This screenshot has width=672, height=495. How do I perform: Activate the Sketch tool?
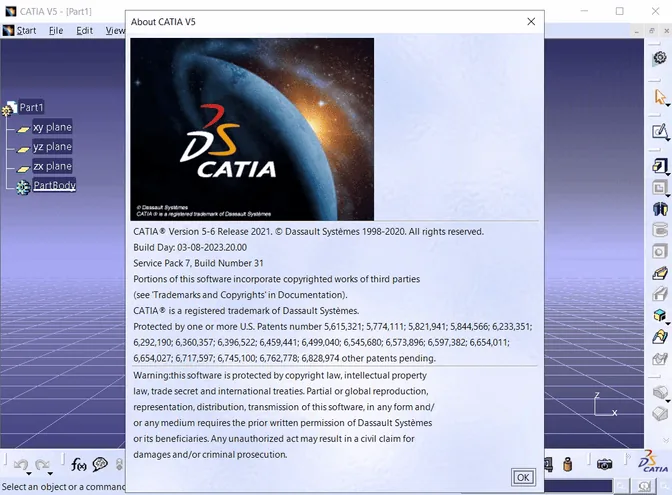(x=659, y=131)
